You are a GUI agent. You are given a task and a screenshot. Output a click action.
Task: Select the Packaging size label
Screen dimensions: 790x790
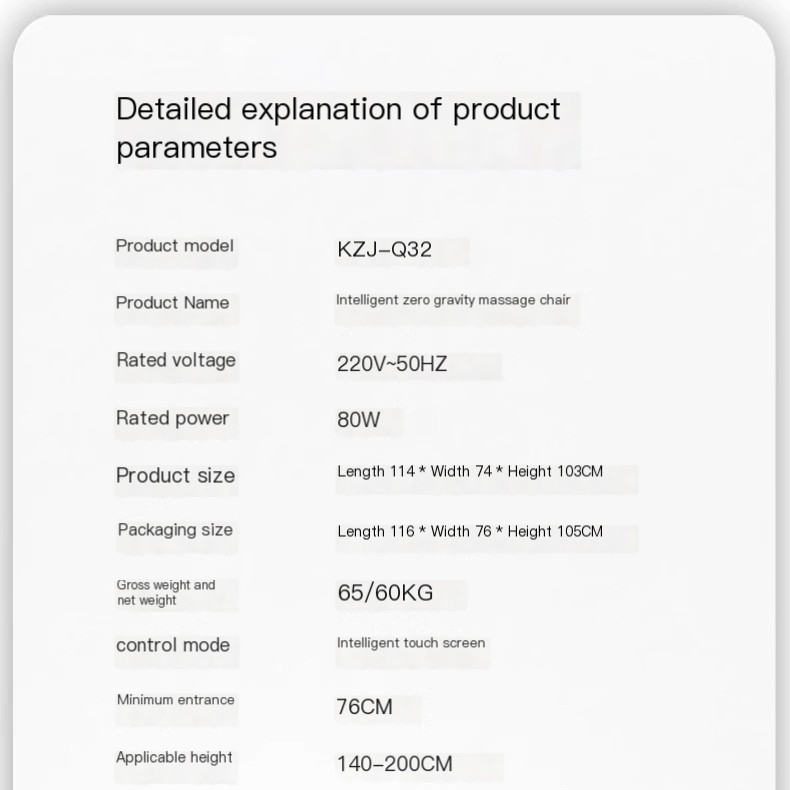(x=175, y=530)
